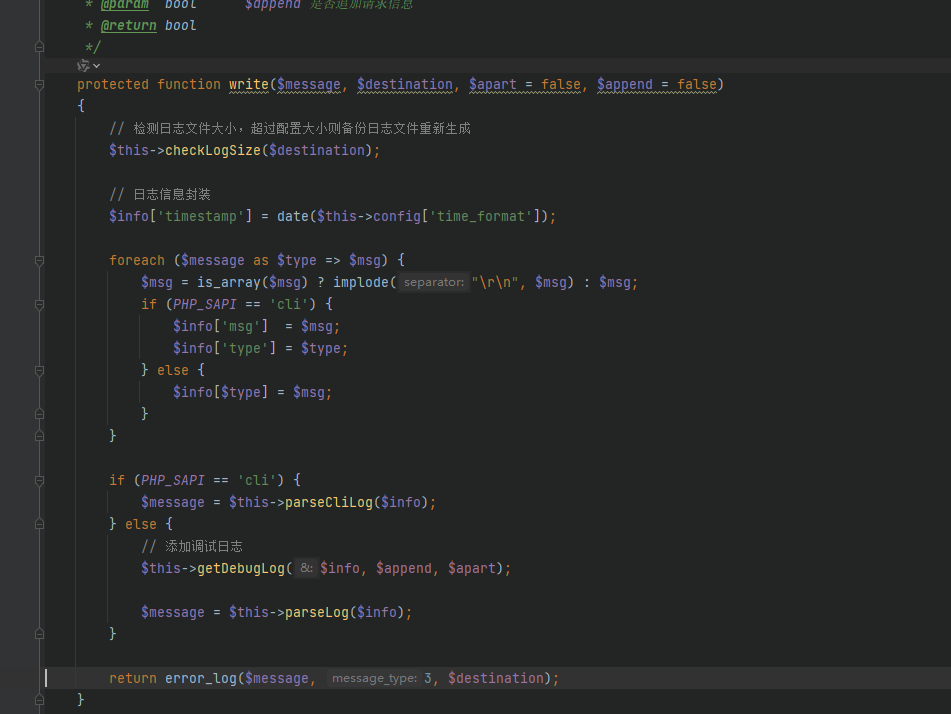
Task: Click the message_type: inlay hint
Action: [x=374, y=679]
